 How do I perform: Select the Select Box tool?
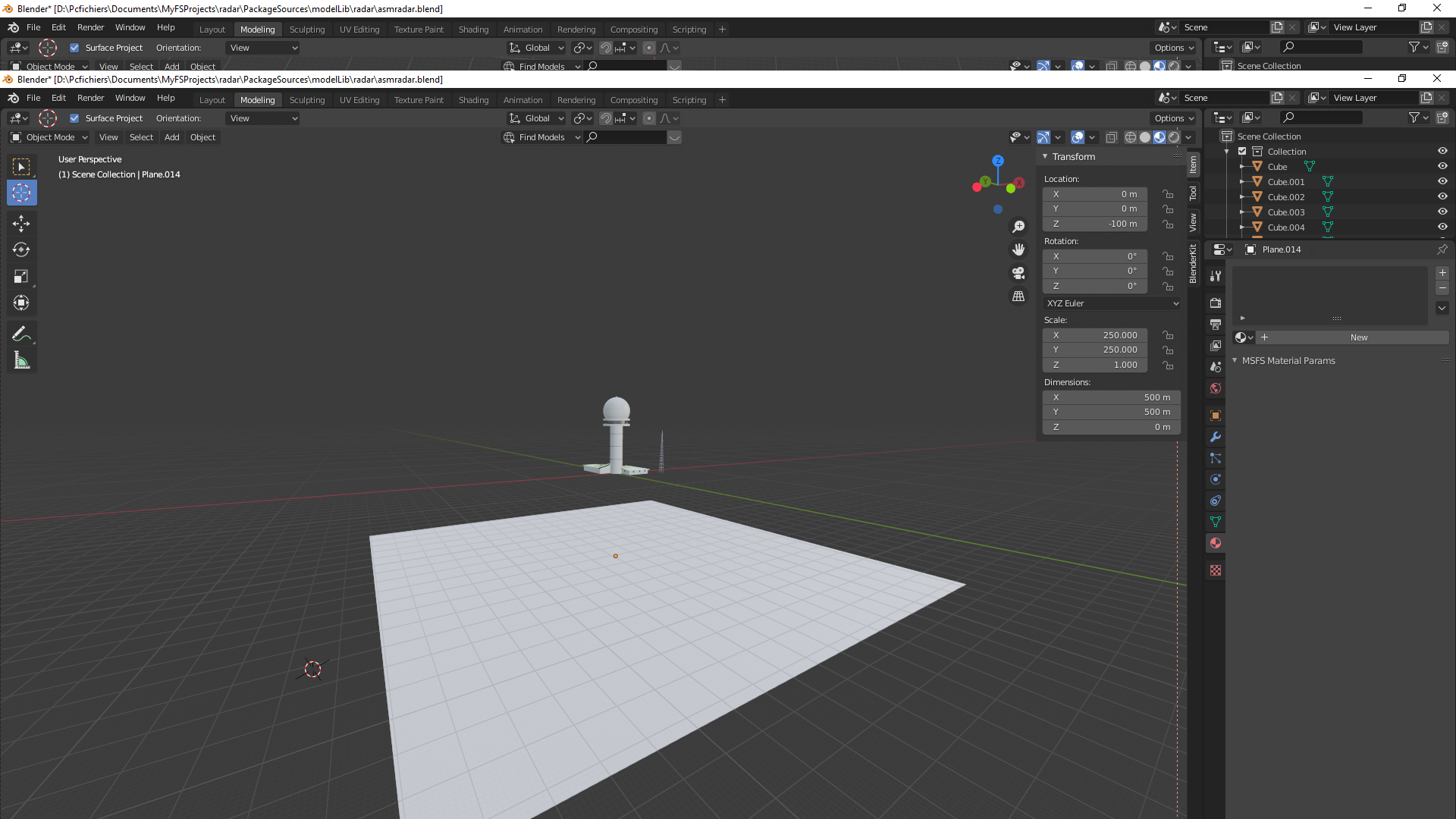(x=21, y=167)
